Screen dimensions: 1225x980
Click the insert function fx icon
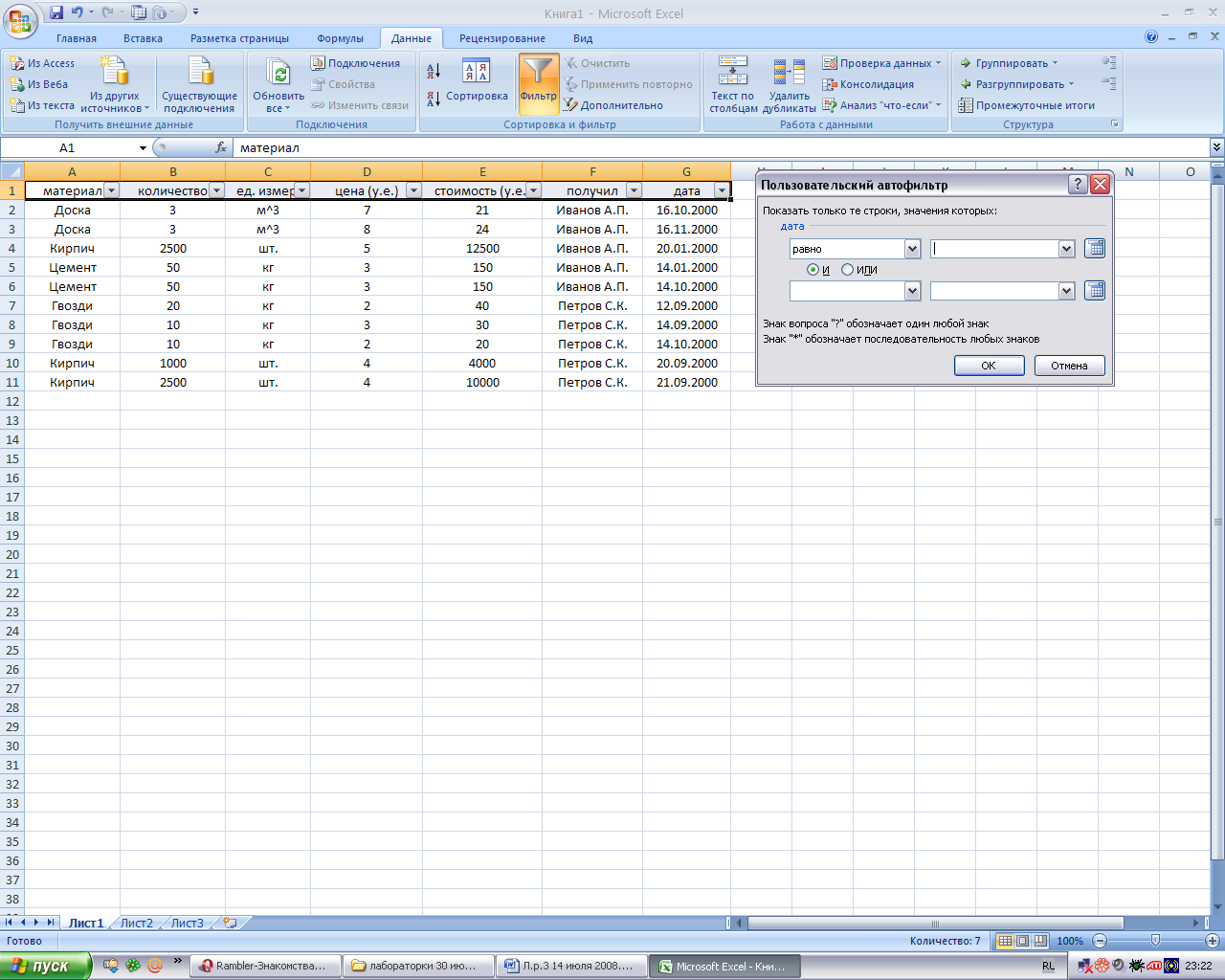point(221,147)
